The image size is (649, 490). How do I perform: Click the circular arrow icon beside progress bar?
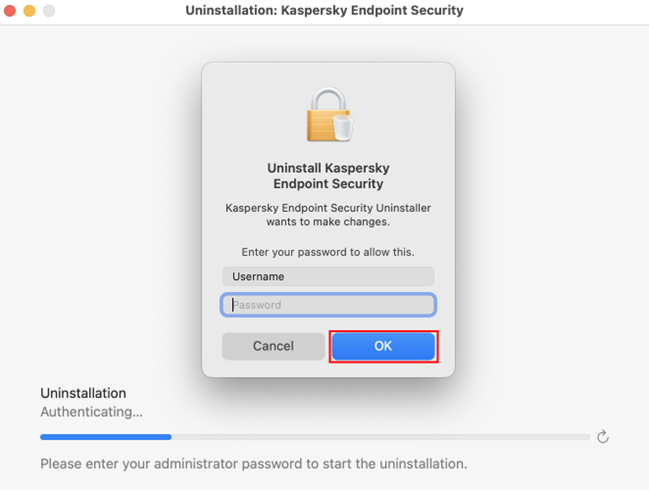pyautogui.click(x=602, y=437)
